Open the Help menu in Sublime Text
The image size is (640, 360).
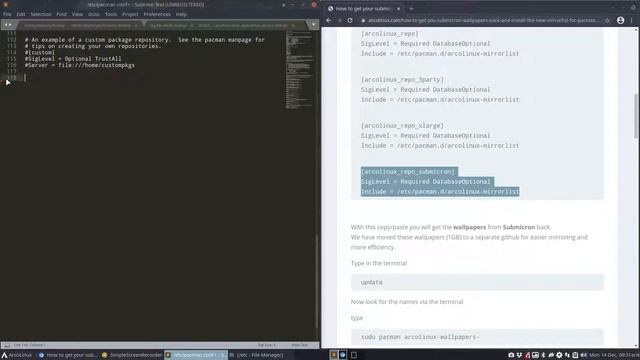(181, 14)
